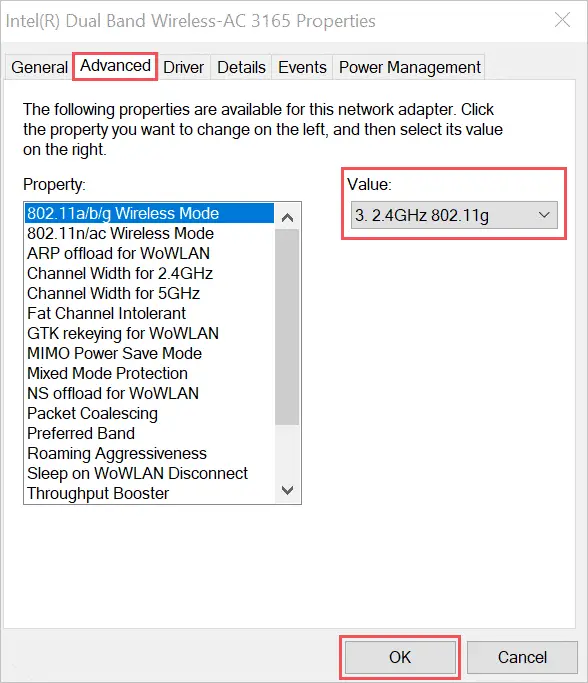Screen dimensions: 588x683
Task: Open the Value dropdown showing 2.4GHz 802.11g
Action: pyautogui.click(x=454, y=215)
